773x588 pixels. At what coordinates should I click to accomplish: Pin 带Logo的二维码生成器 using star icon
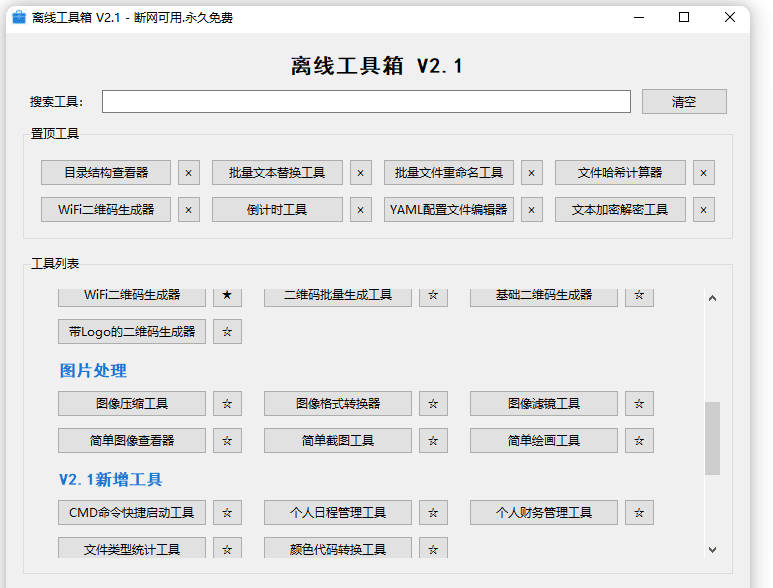(227, 332)
